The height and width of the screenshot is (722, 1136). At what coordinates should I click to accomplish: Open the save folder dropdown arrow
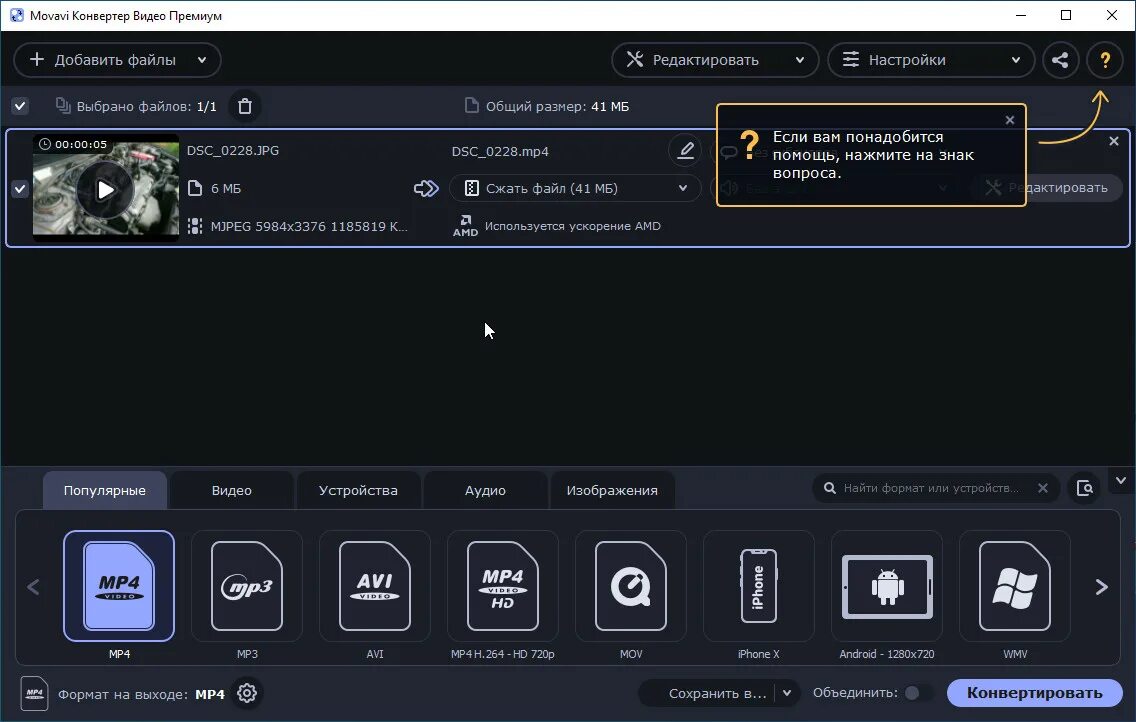point(787,693)
